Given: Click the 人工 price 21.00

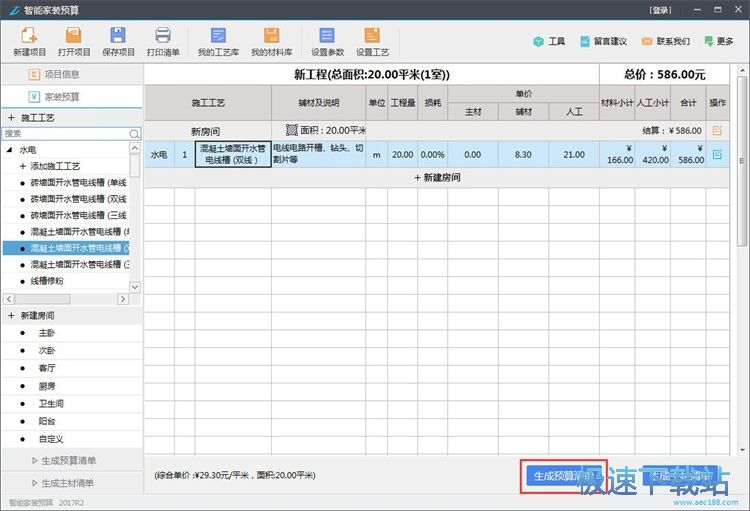Looking at the screenshot, I should click(x=574, y=155).
